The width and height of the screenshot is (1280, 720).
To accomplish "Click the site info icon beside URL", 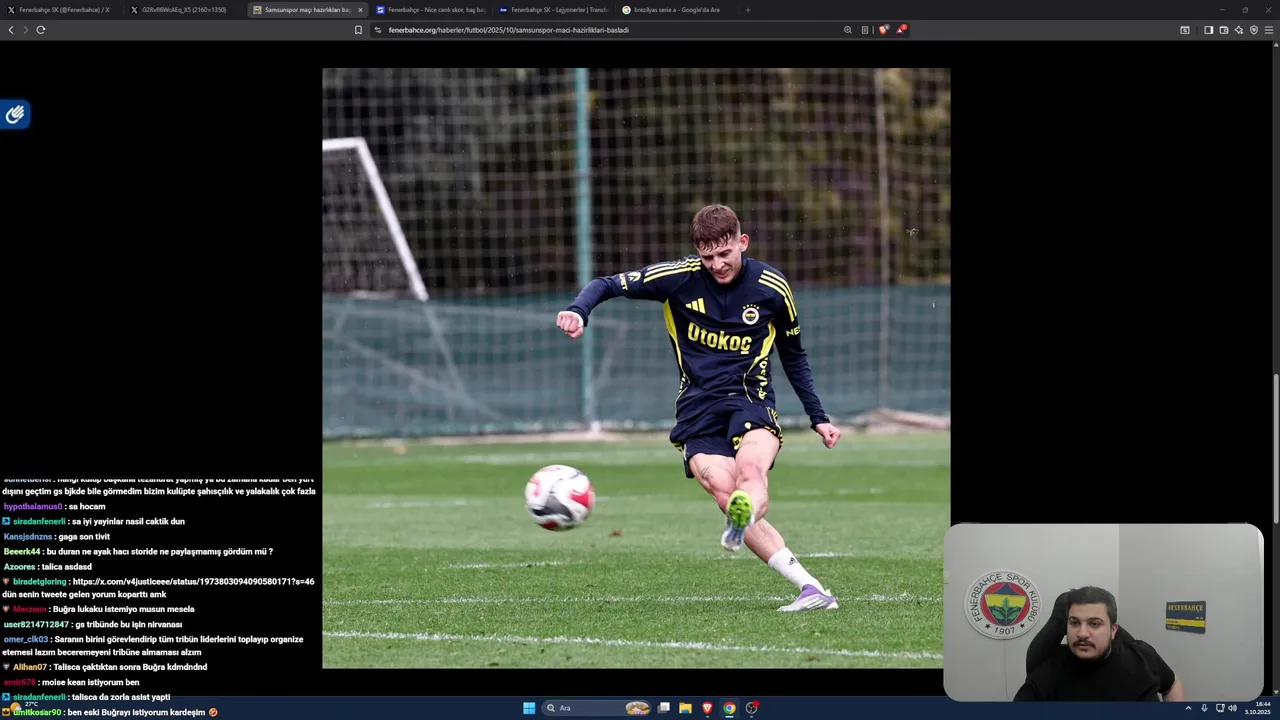I will click(x=378, y=30).
